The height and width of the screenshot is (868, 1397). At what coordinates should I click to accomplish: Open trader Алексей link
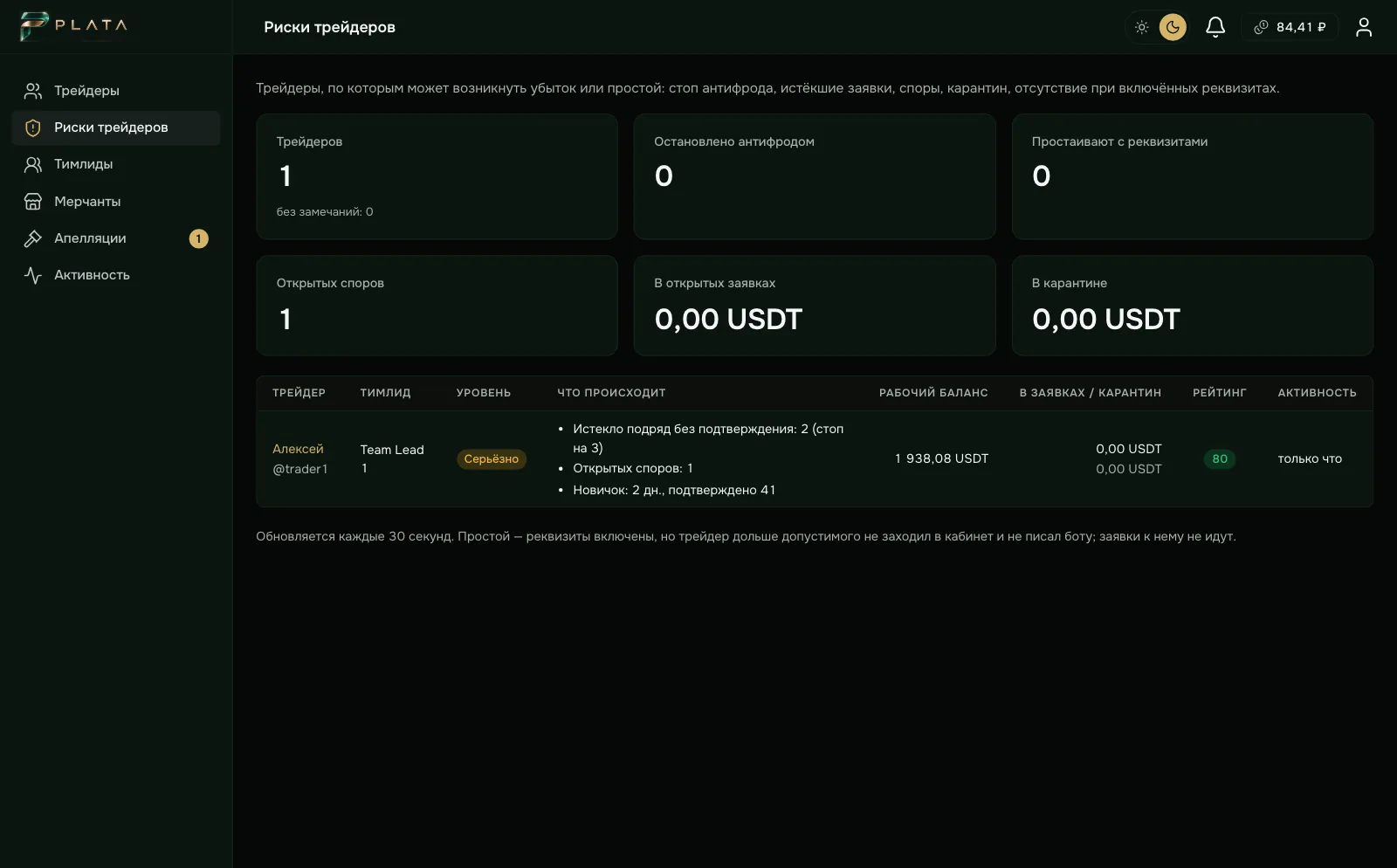tap(298, 449)
